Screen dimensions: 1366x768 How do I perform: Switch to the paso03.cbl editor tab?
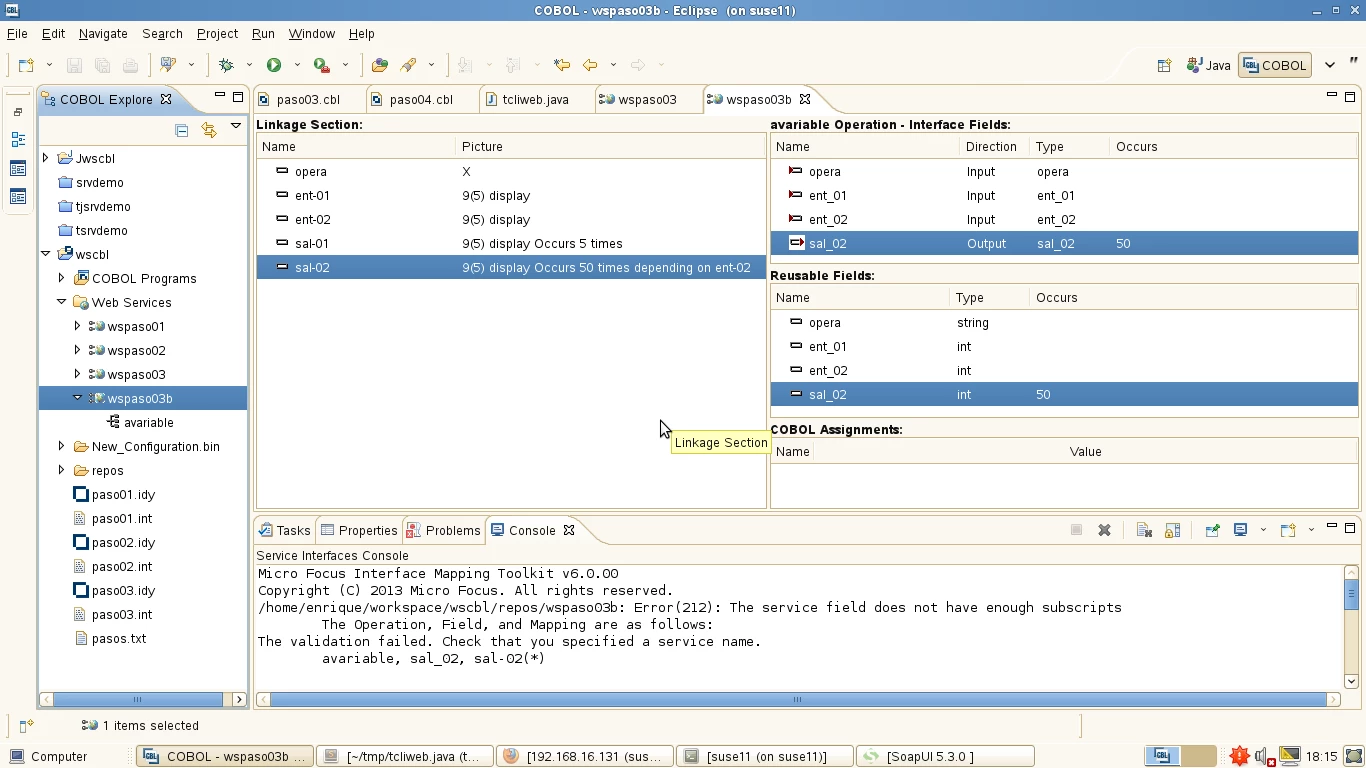click(308, 99)
